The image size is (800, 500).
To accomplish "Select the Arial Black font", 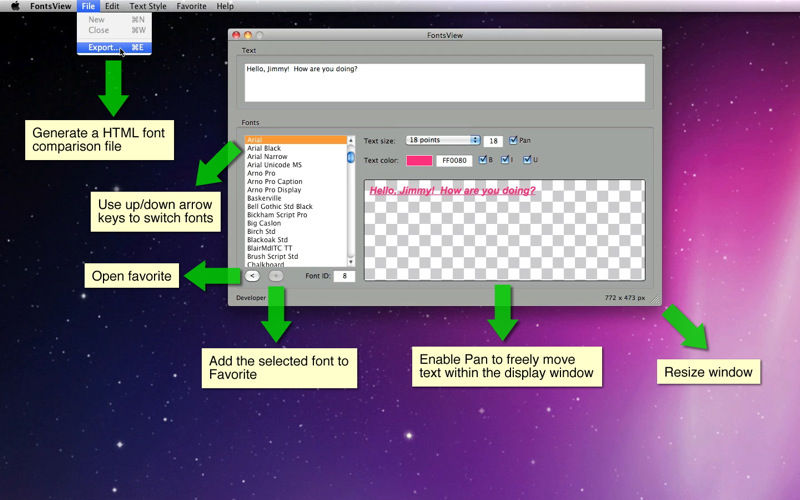I will coord(295,148).
